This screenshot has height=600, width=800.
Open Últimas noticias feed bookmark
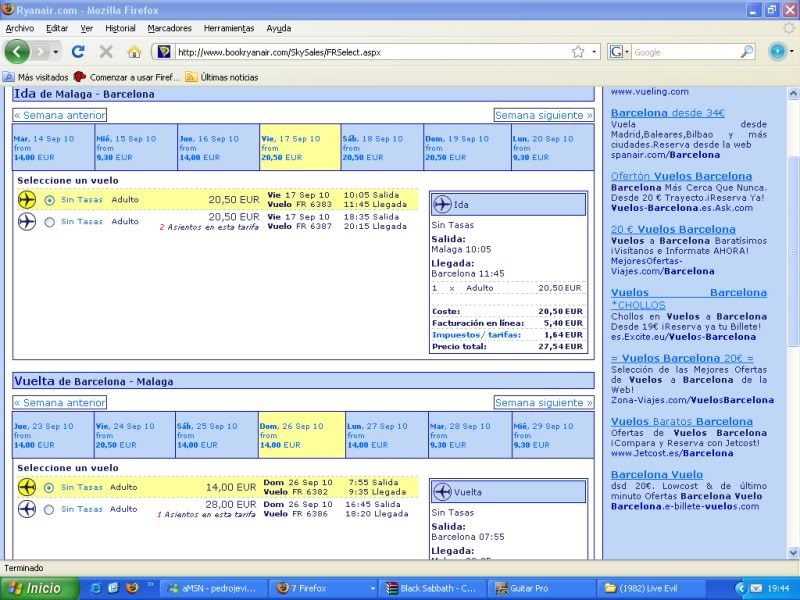tap(222, 77)
